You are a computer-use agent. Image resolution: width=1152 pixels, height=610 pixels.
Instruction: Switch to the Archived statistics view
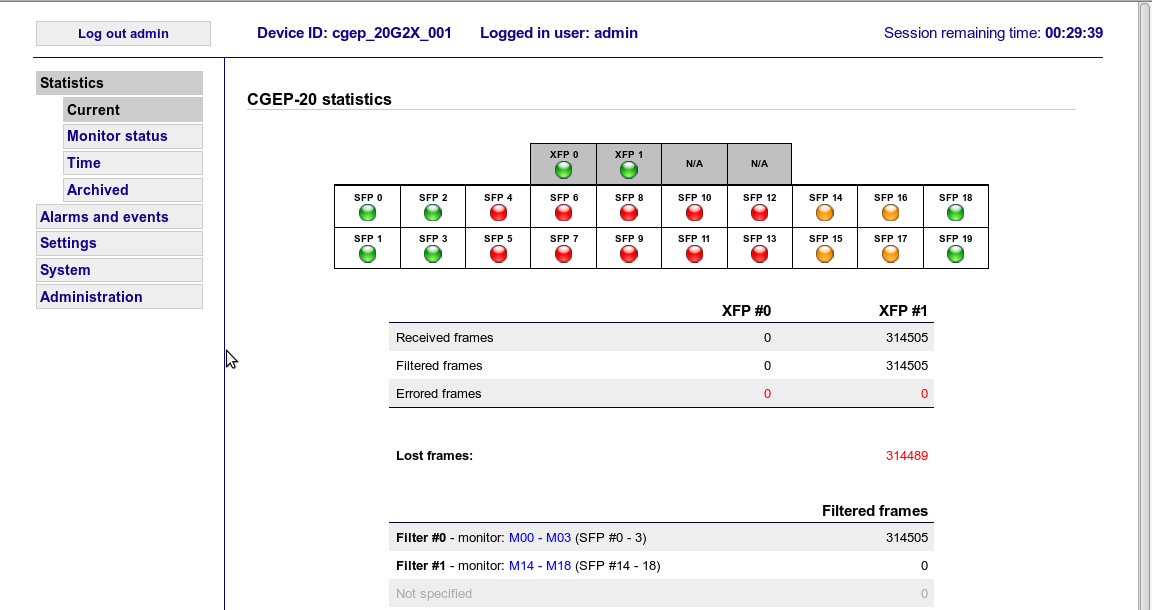[97, 189]
